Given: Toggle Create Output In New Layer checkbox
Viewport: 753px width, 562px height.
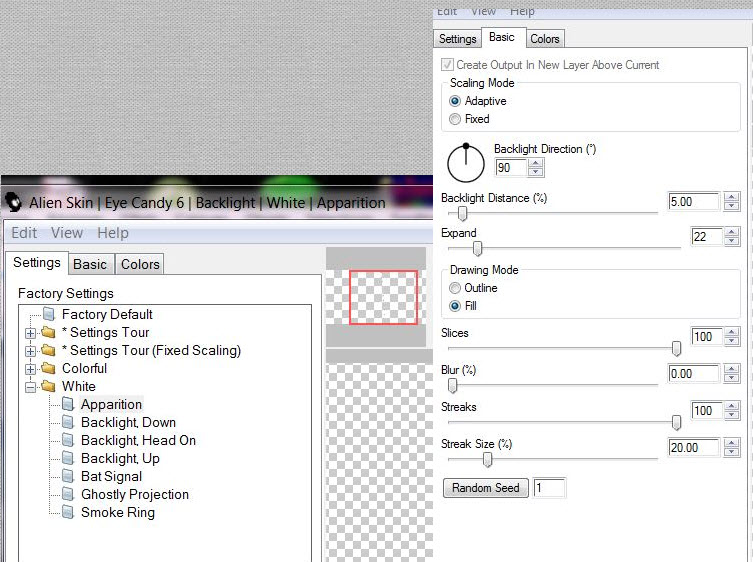Looking at the screenshot, I should (x=447, y=64).
